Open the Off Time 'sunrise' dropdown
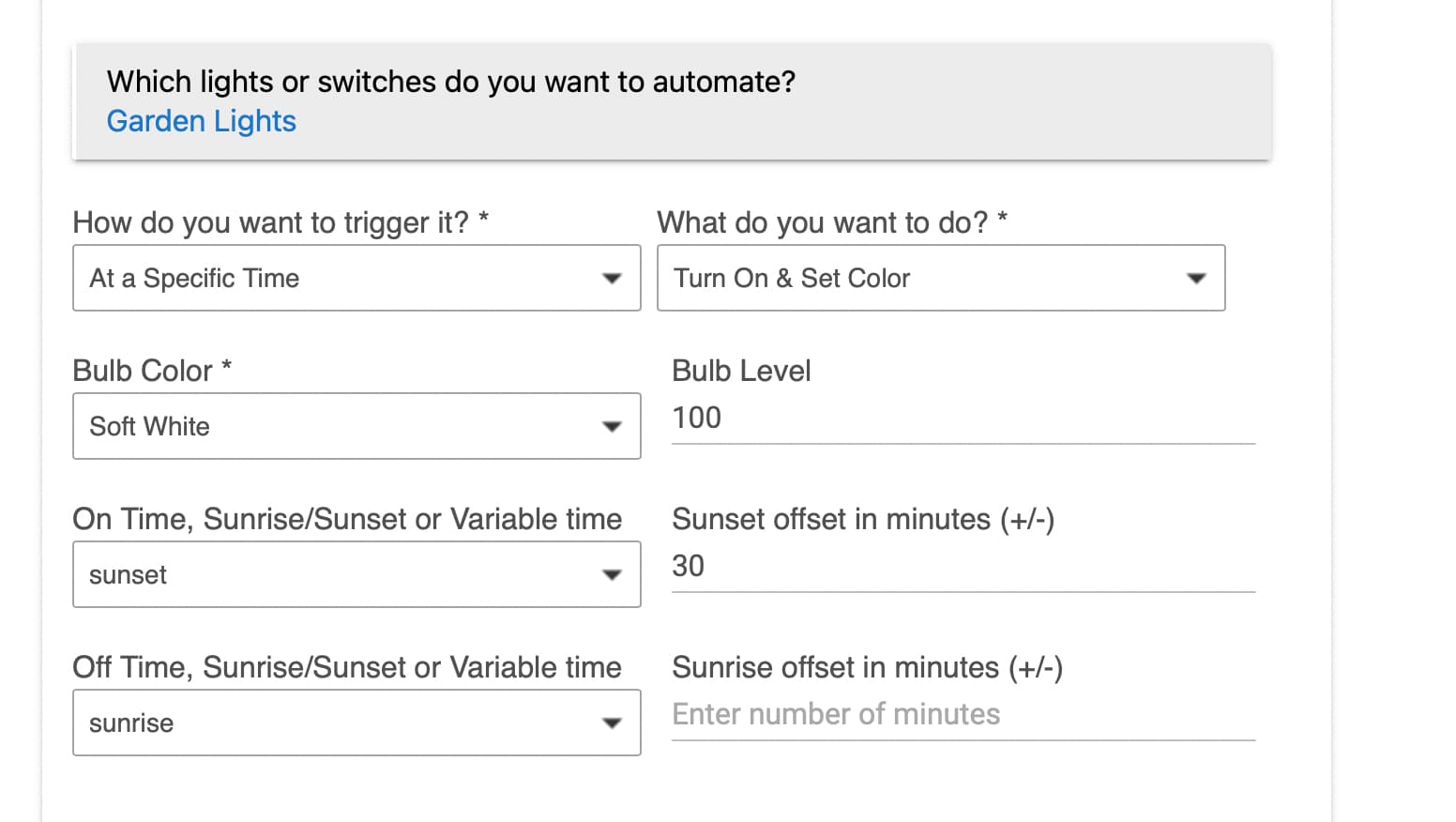Viewport: 1456px width, 822px height. pyautogui.click(x=356, y=723)
